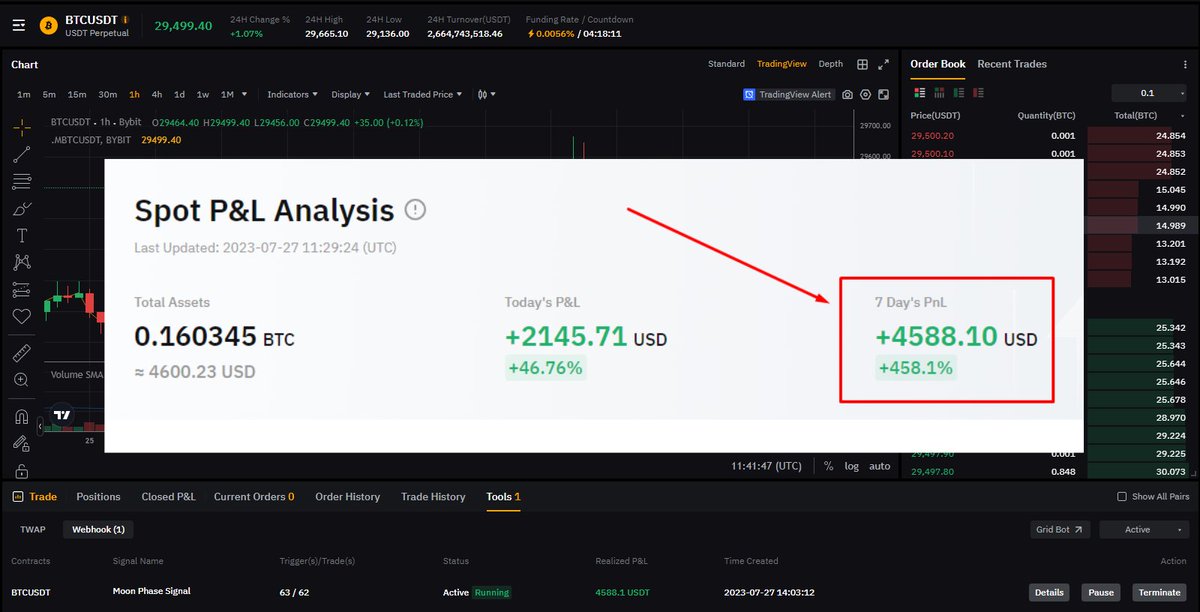Collapse the chart side panel arrow
Image resolution: width=1200 pixels, height=612 pixels.
pos(41,427)
